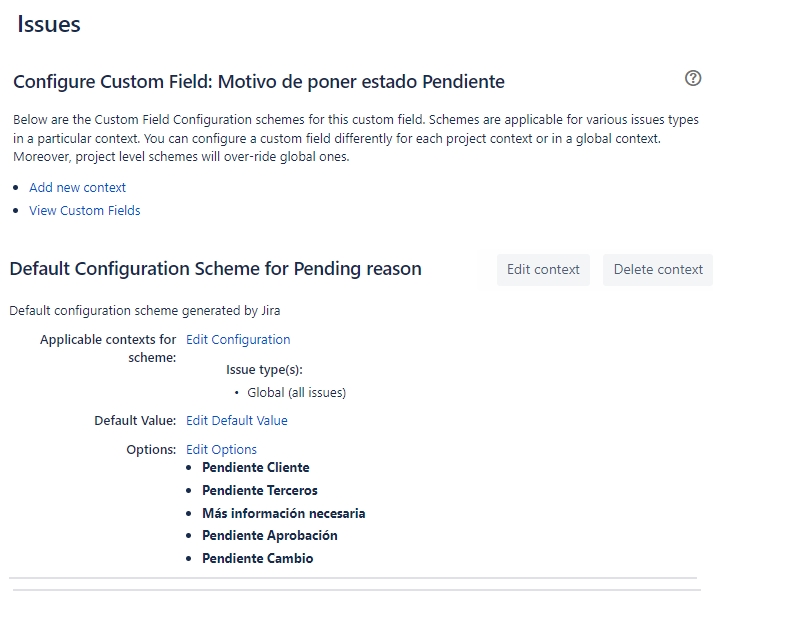Click the scheme description text under the heading
This screenshot has width=800, height=623.
pos(144,310)
